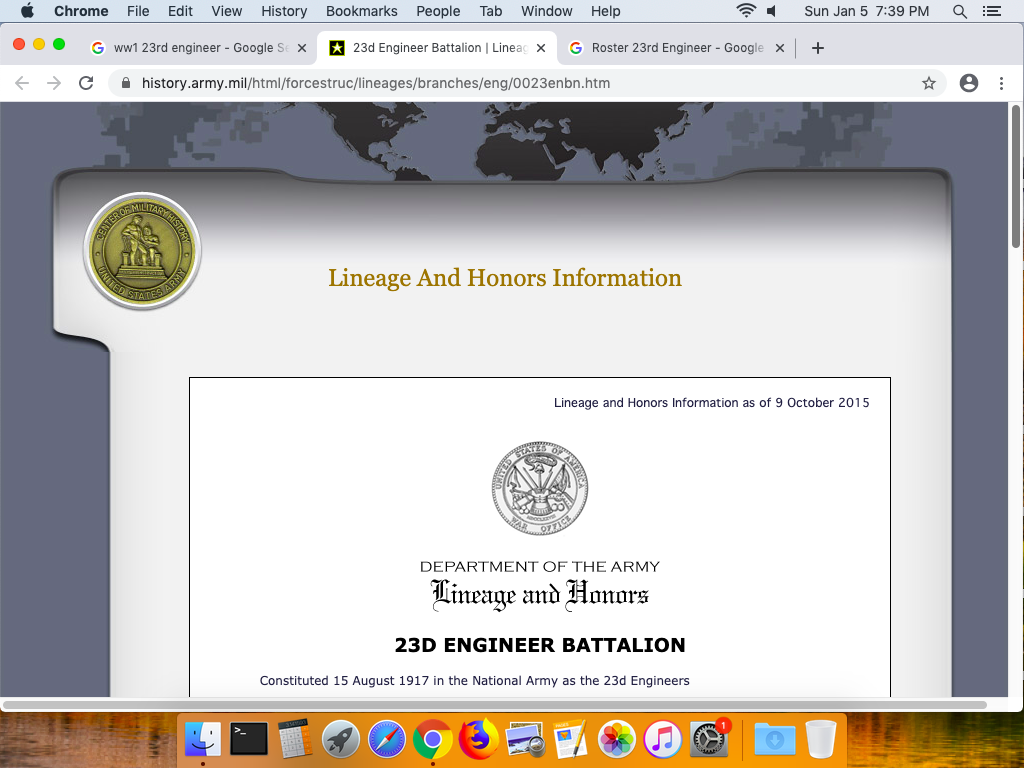The image size is (1024, 768).
Task: Open Spotlight search in the menu bar
Action: pyautogui.click(x=960, y=11)
